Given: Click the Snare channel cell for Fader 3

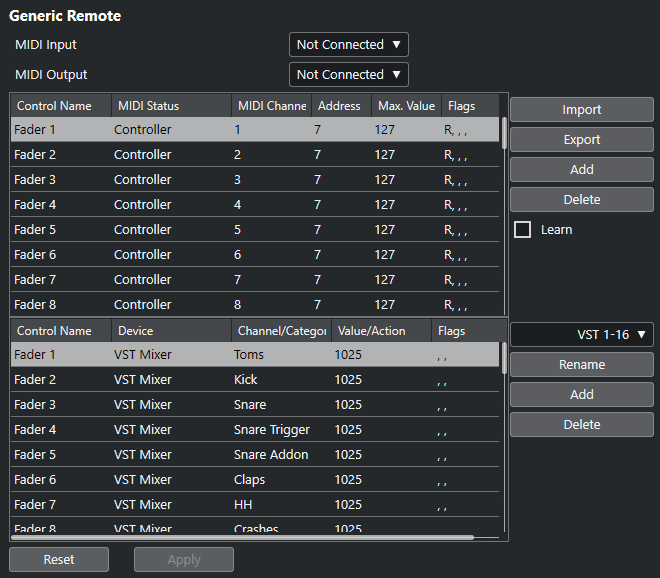Looking at the screenshot, I should tap(250, 405).
